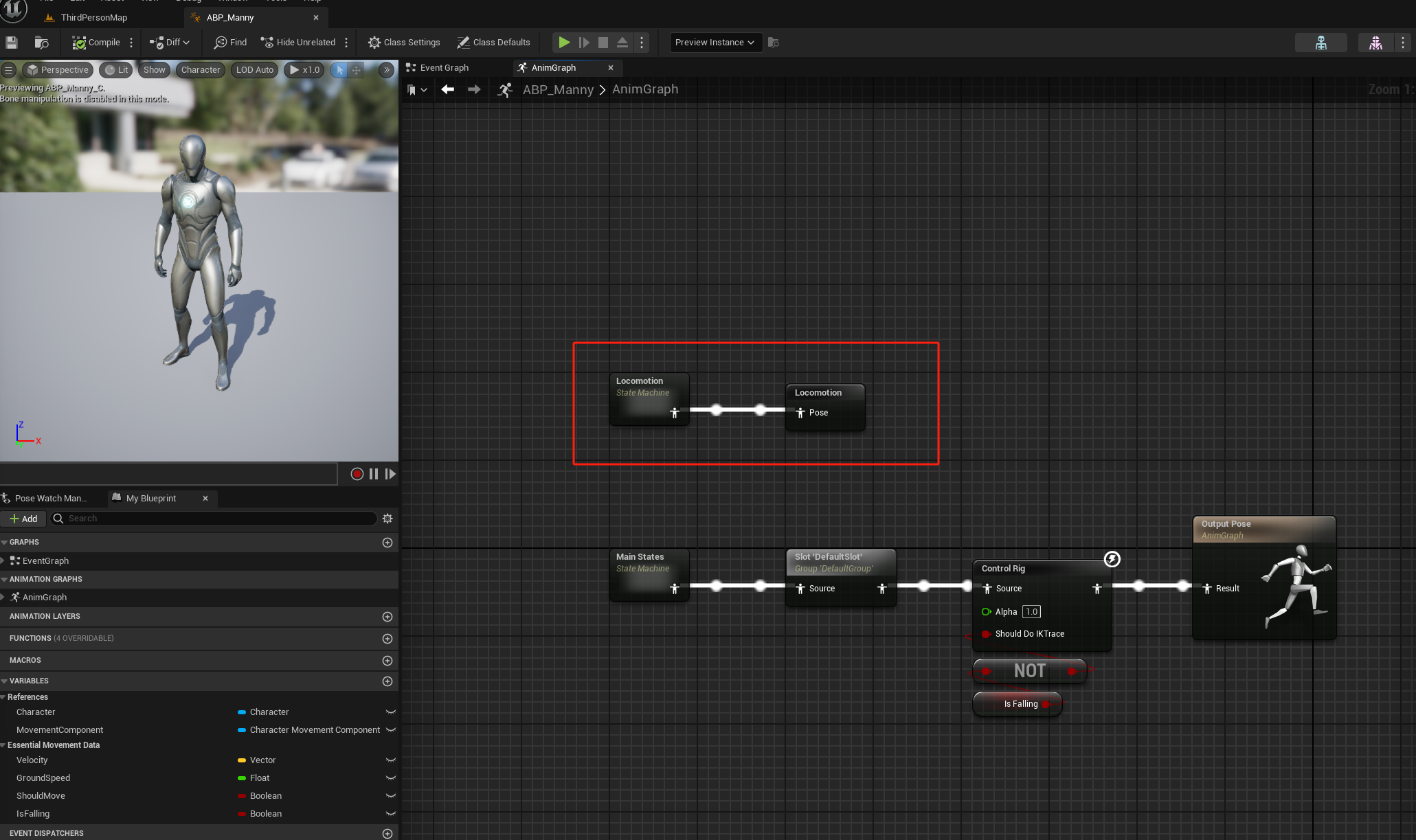Collapse the VARIABLES section

(5, 681)
